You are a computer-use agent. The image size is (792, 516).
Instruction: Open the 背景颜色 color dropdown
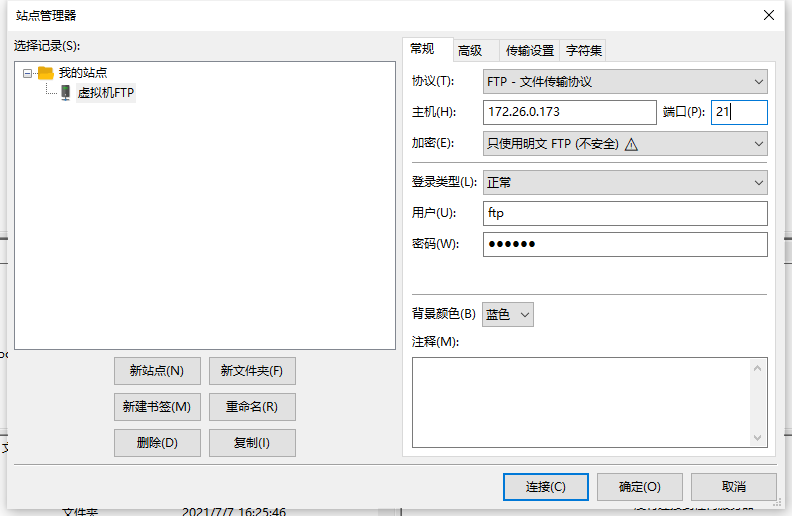508,315
